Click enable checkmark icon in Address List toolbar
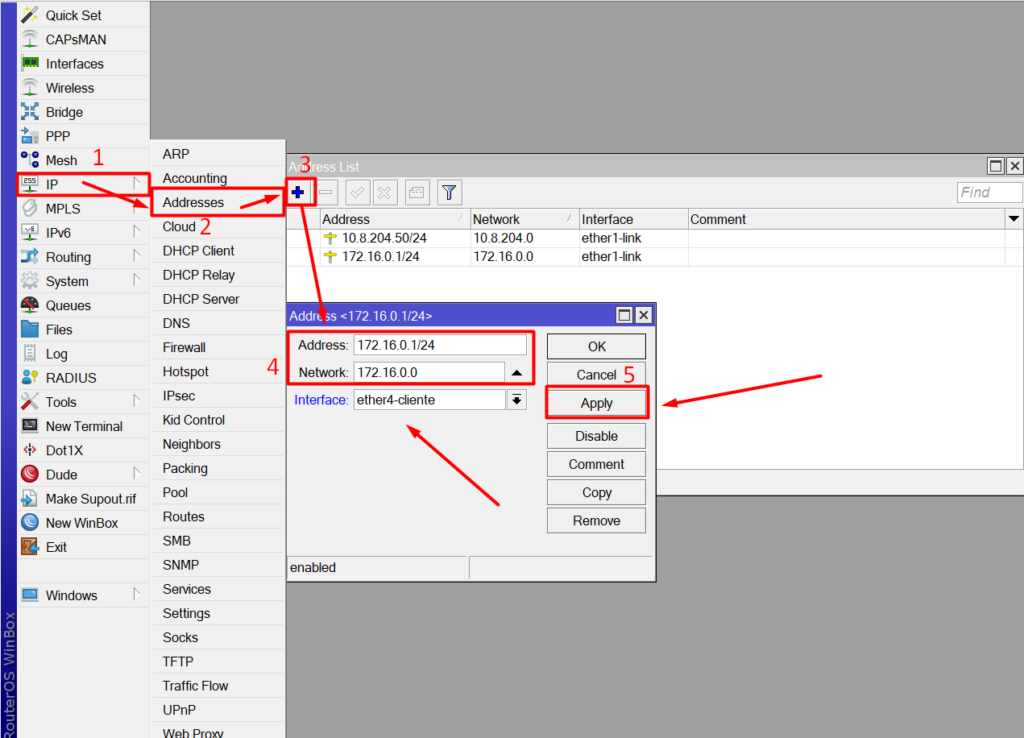1024x738 pixels. [357, 193]
